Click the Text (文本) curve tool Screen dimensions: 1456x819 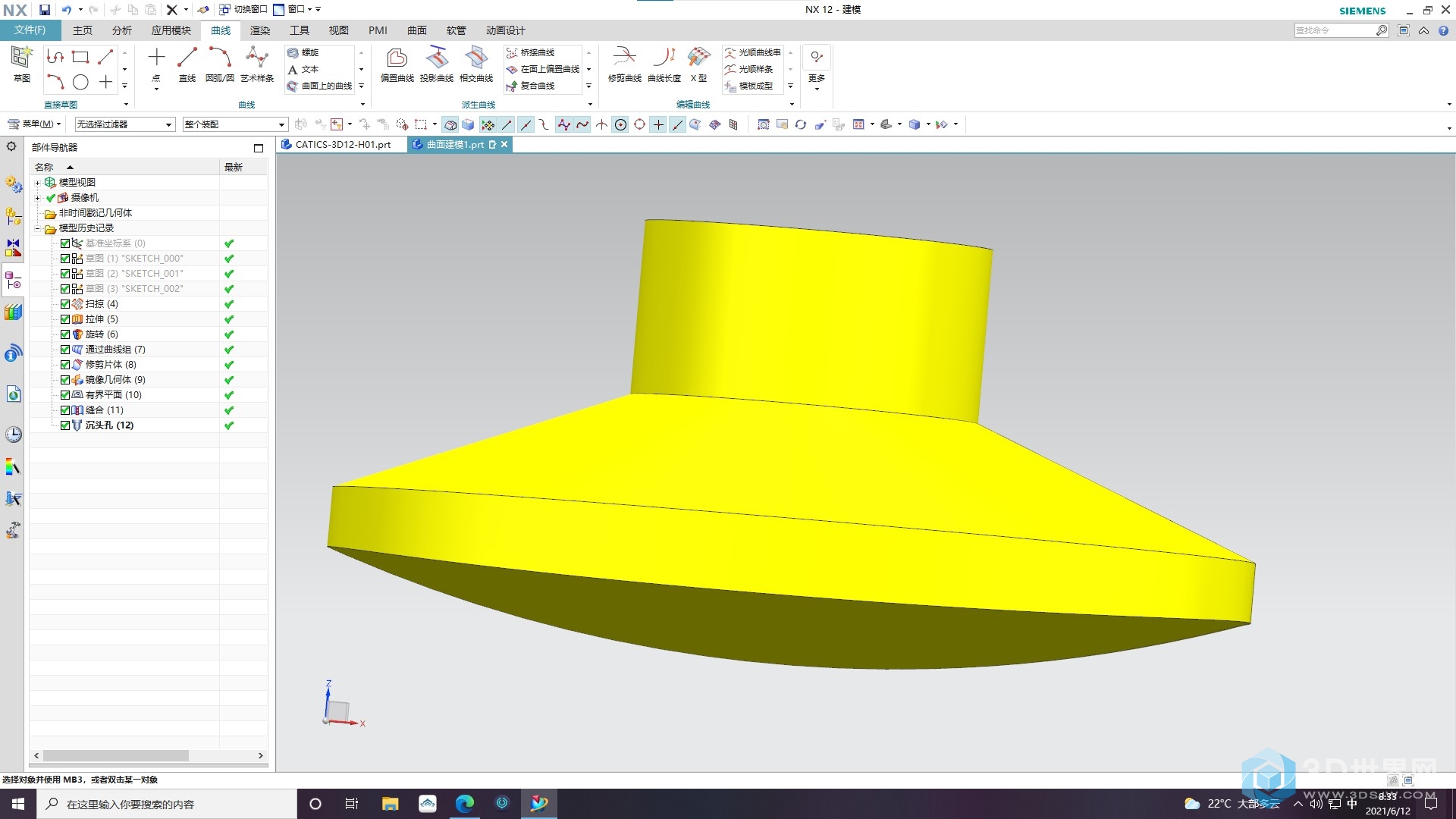(x=303, y=69)
